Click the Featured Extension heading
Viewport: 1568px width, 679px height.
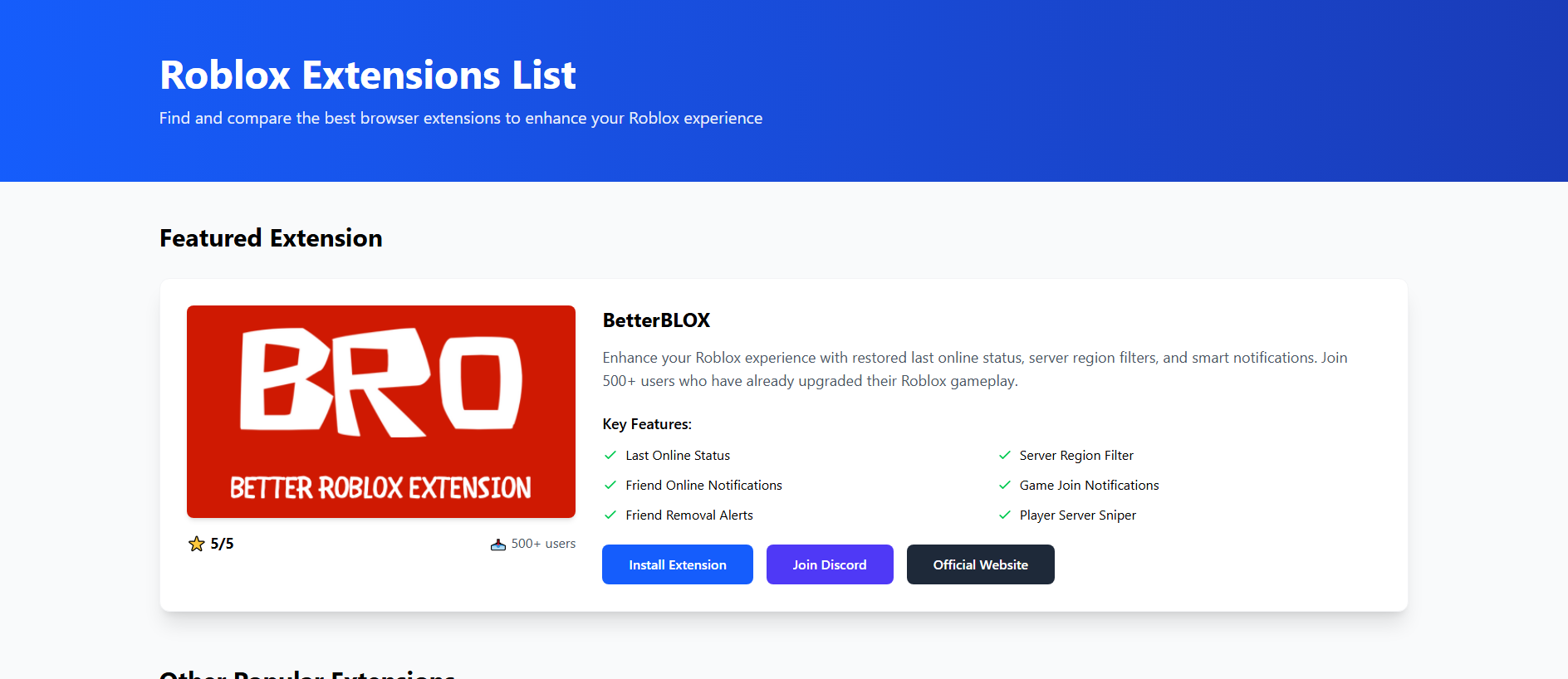click(x=271, y=238)
